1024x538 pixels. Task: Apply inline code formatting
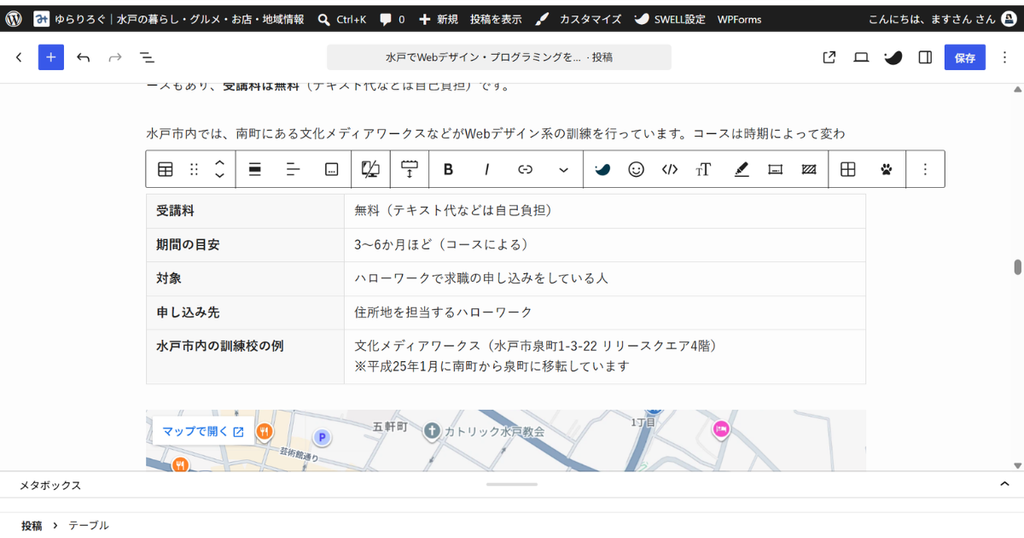pyautogui.click(x=669, y=169)
